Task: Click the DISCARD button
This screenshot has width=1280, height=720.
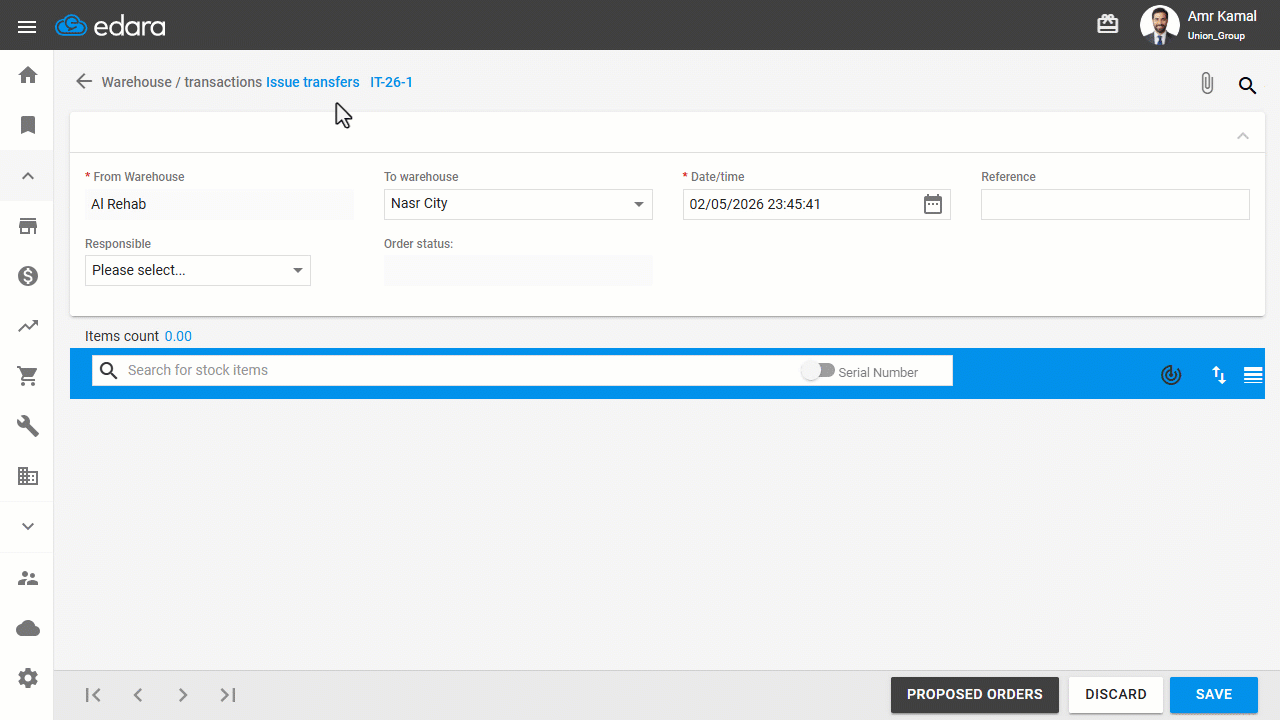Action: [x=1116, y=695]
